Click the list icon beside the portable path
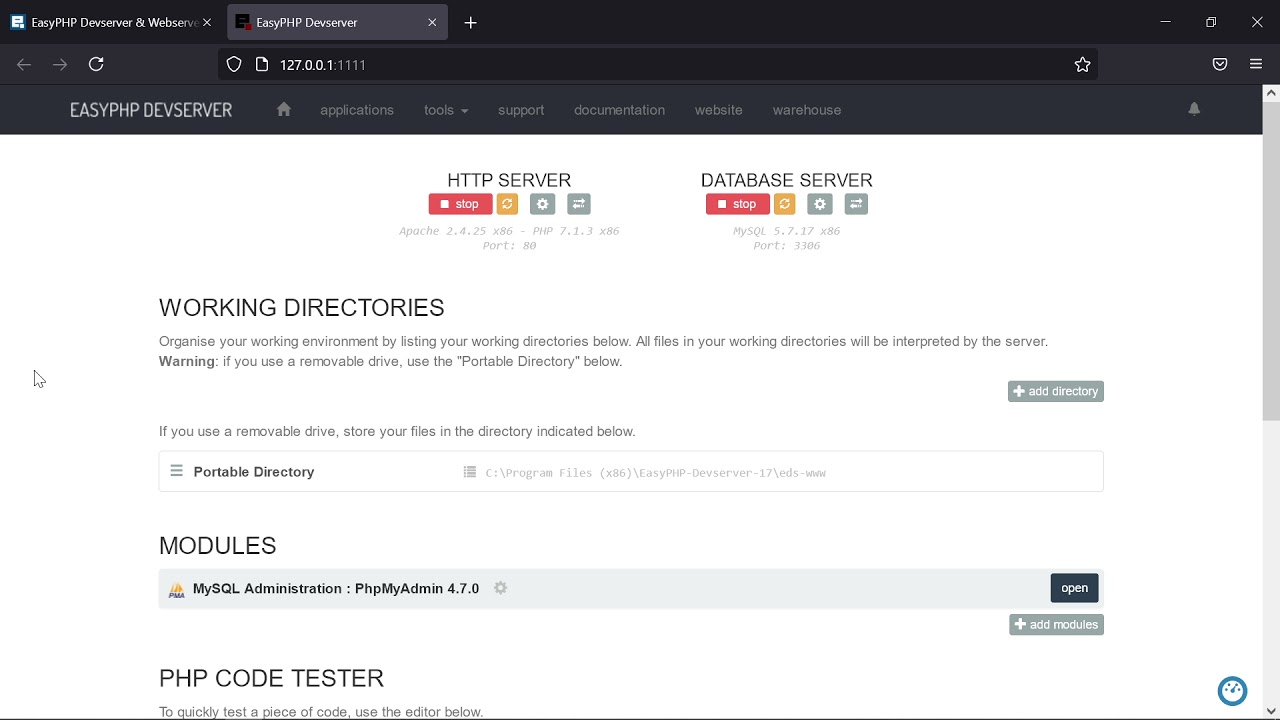The height and width of the screenshot is (720, 1280). coord(470,473)
